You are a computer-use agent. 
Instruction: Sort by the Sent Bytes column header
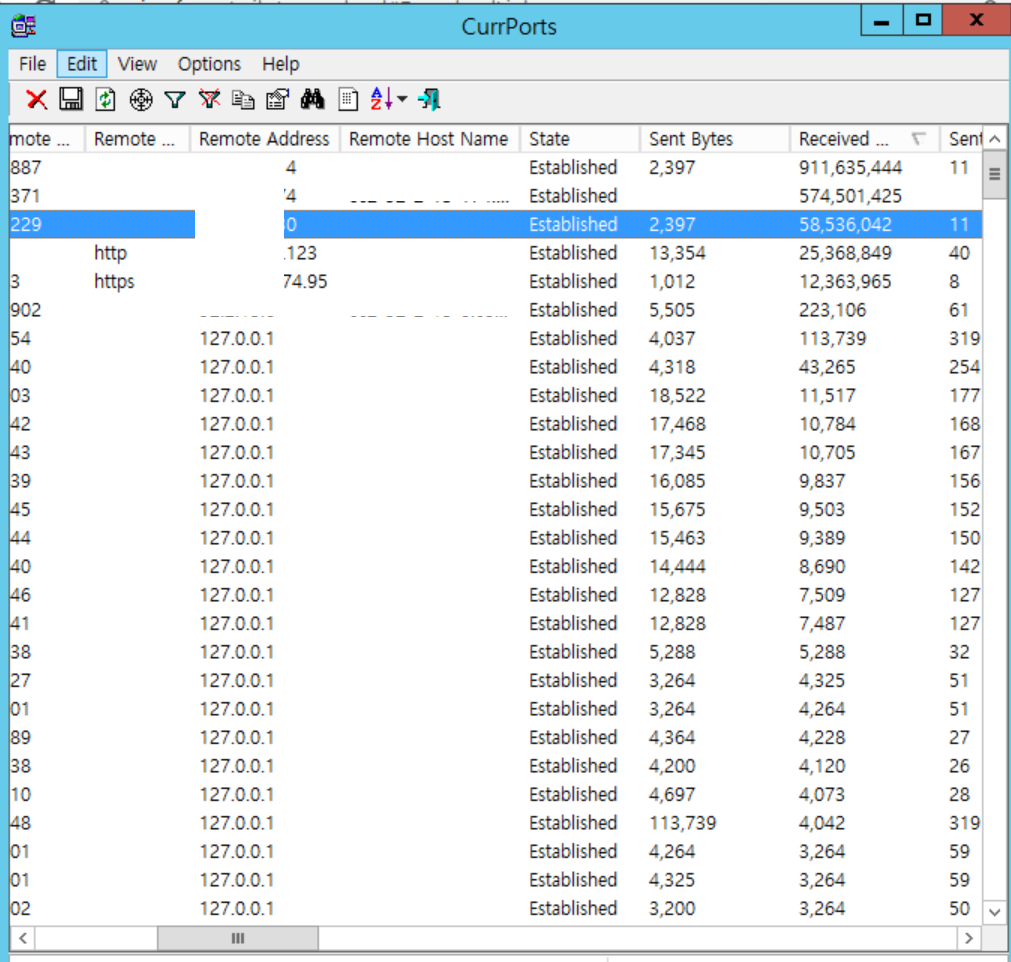[716, 139]
